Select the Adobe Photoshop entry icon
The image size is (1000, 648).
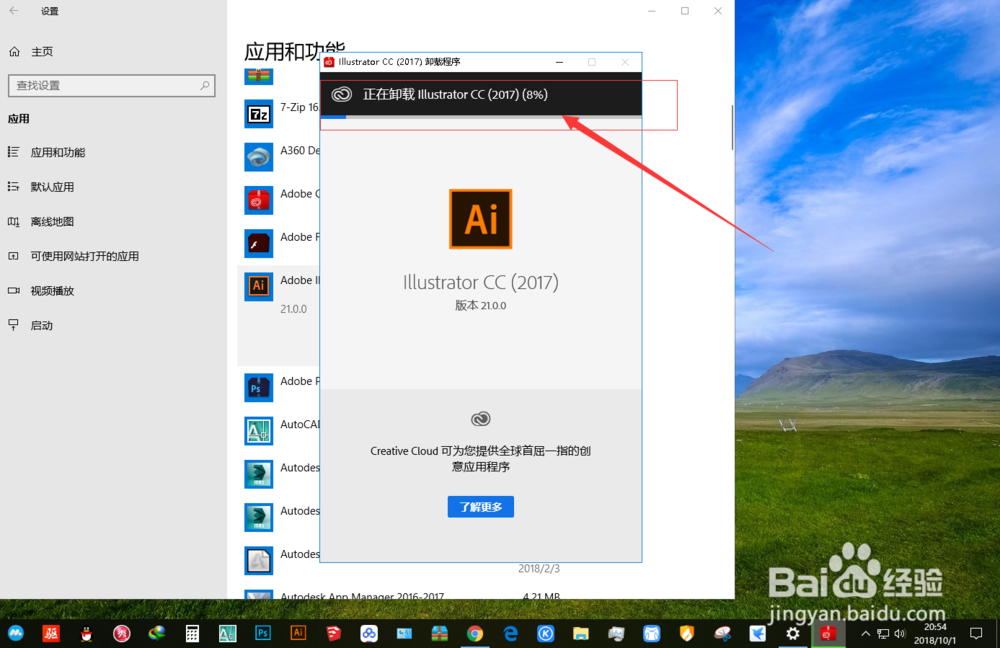coord(258,387)
